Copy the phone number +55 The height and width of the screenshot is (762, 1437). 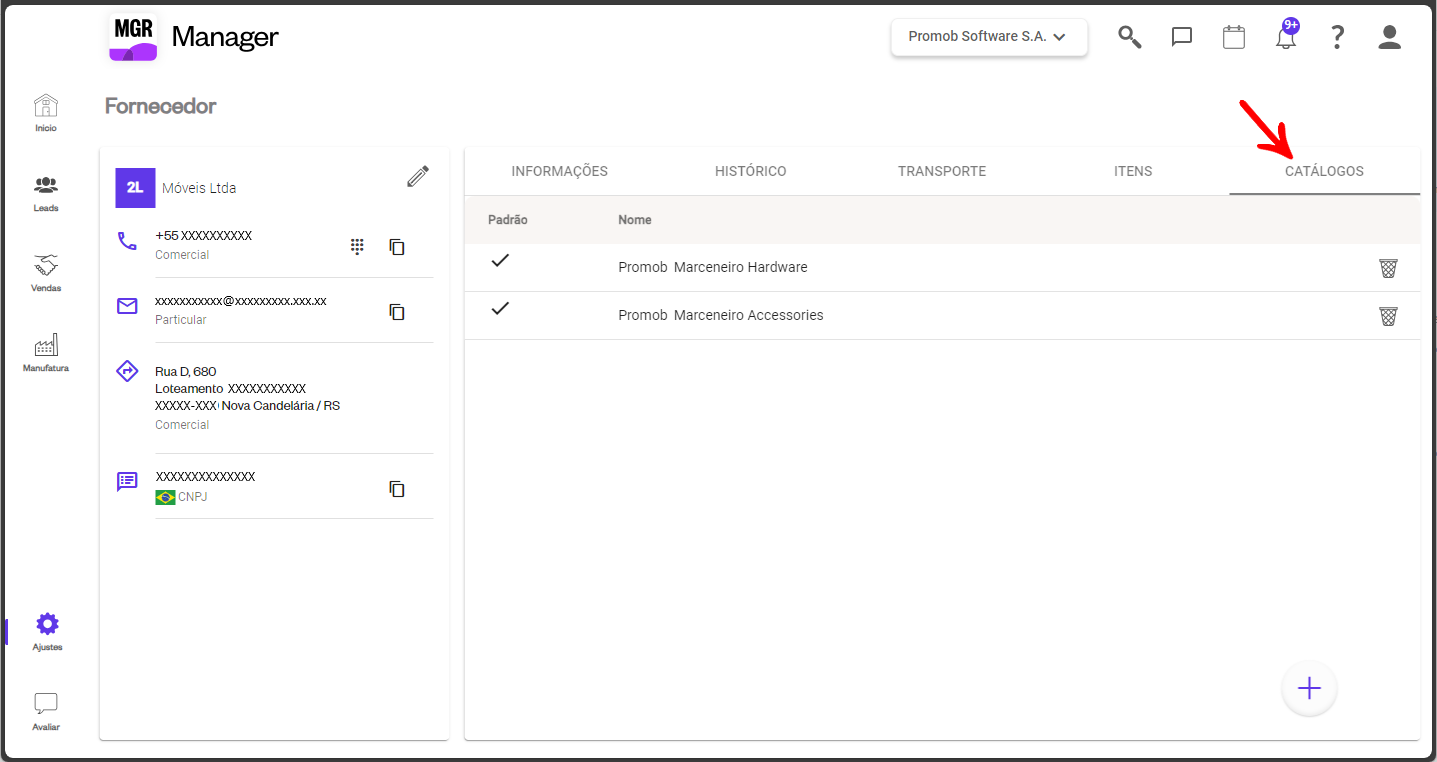point(397,246)
